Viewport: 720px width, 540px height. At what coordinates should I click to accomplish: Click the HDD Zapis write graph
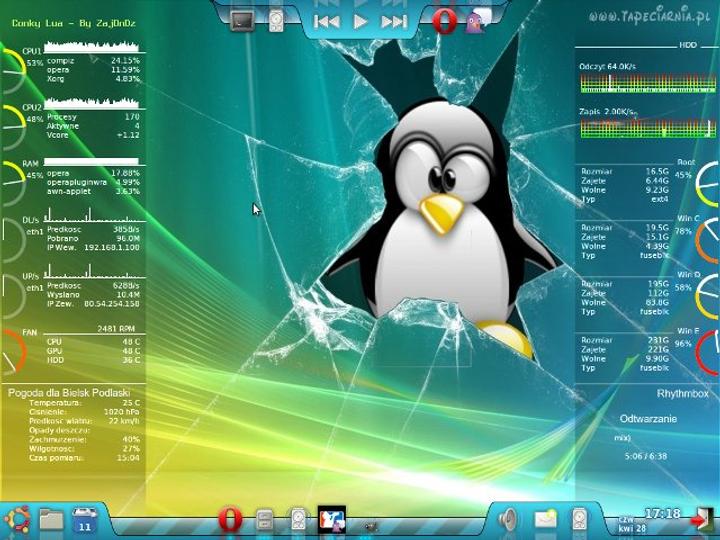click(x=647, y=129)
